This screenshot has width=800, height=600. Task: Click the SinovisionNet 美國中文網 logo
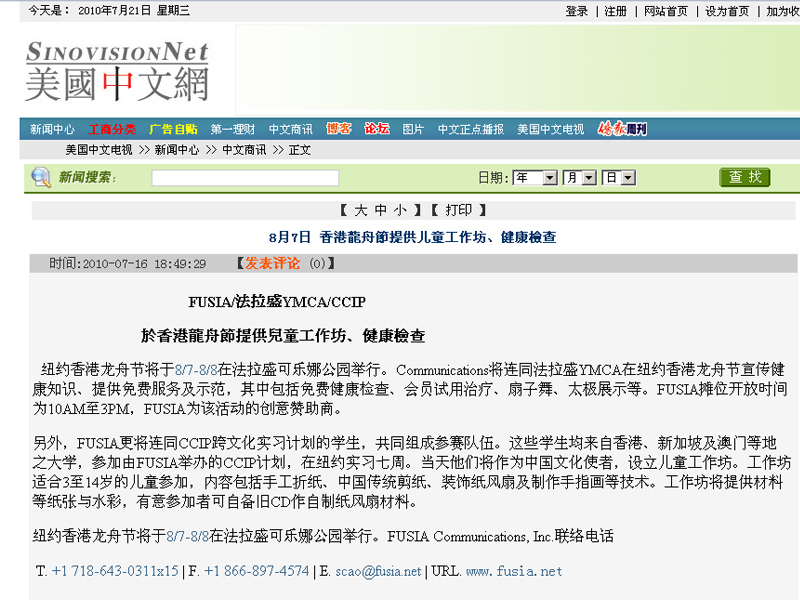pos(117,71)
